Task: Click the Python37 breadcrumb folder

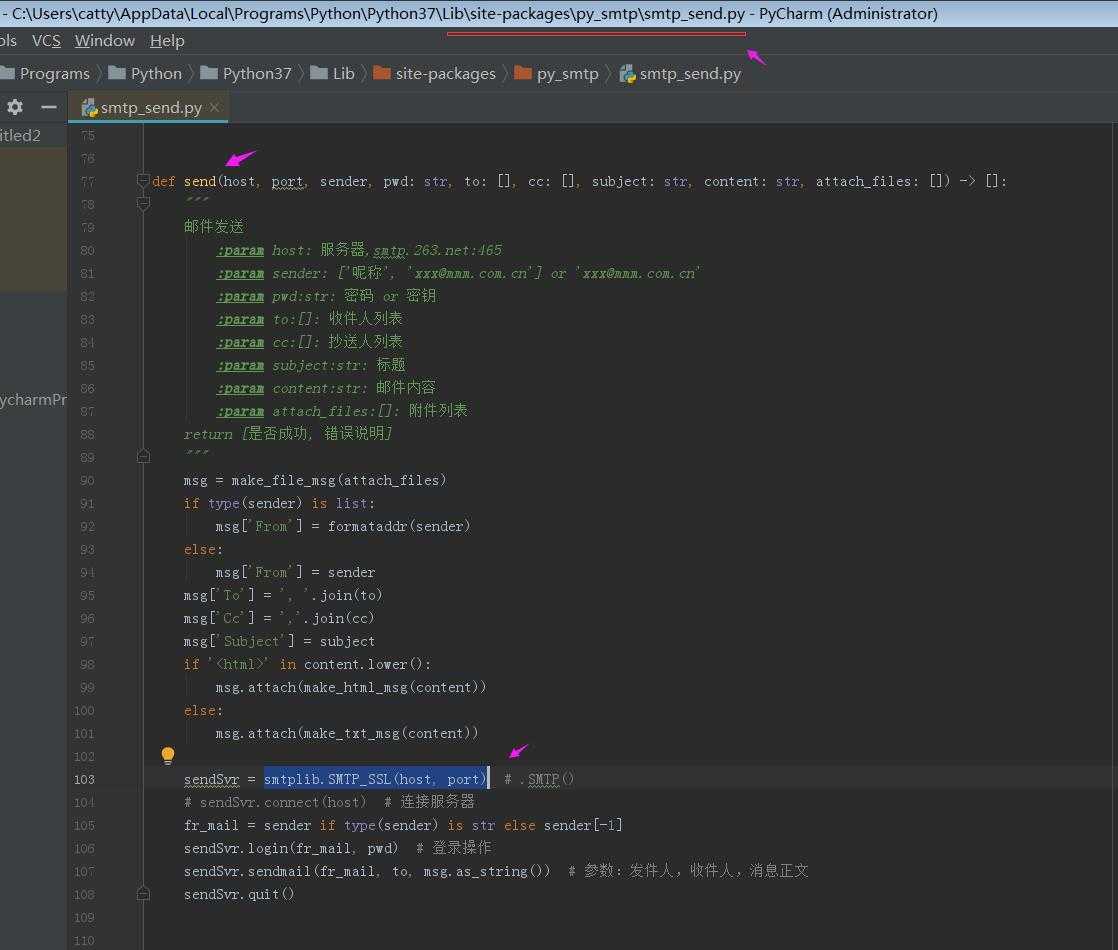Action: pyautogui.click(x=247, y=73)
